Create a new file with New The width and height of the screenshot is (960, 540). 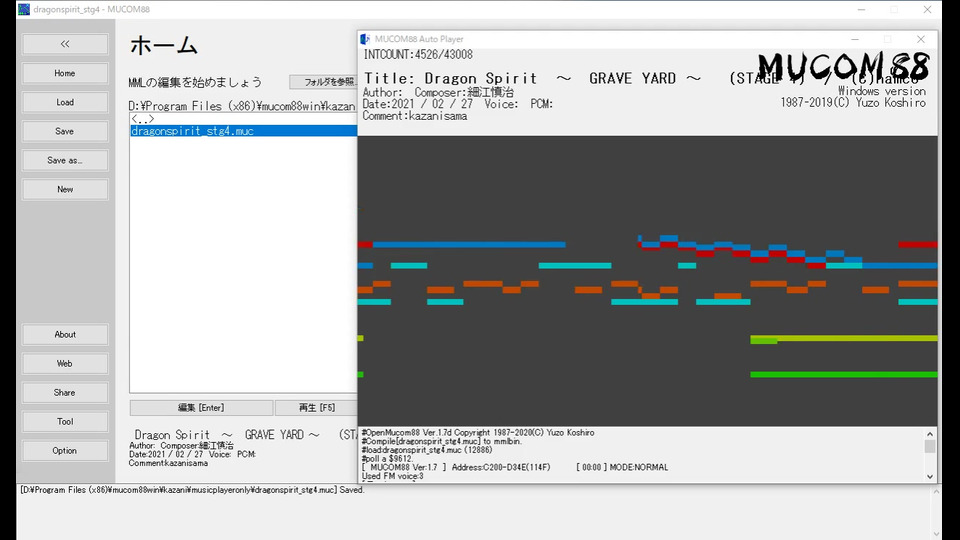65,189
